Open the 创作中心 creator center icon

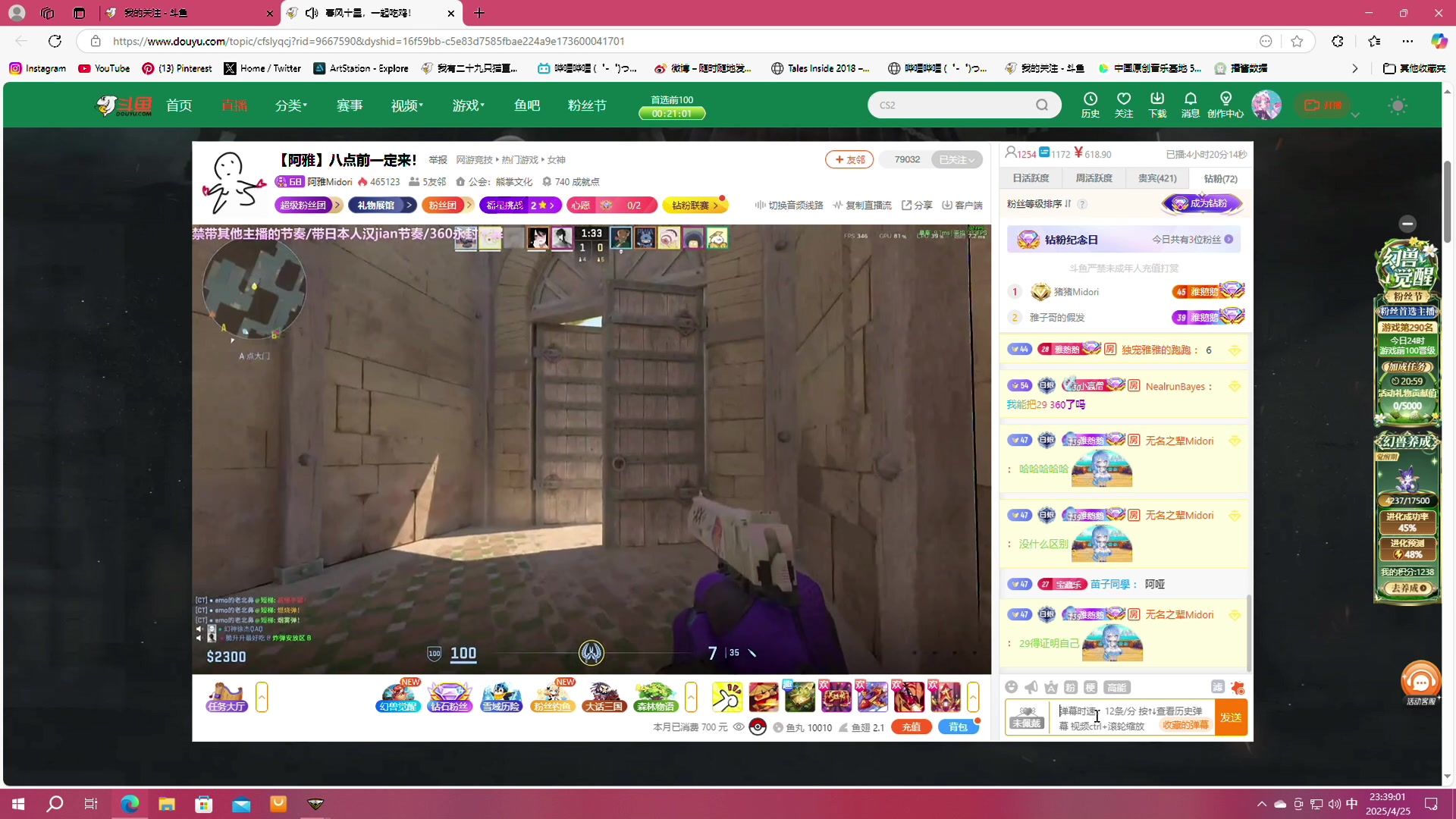[x=1225, y=105]
